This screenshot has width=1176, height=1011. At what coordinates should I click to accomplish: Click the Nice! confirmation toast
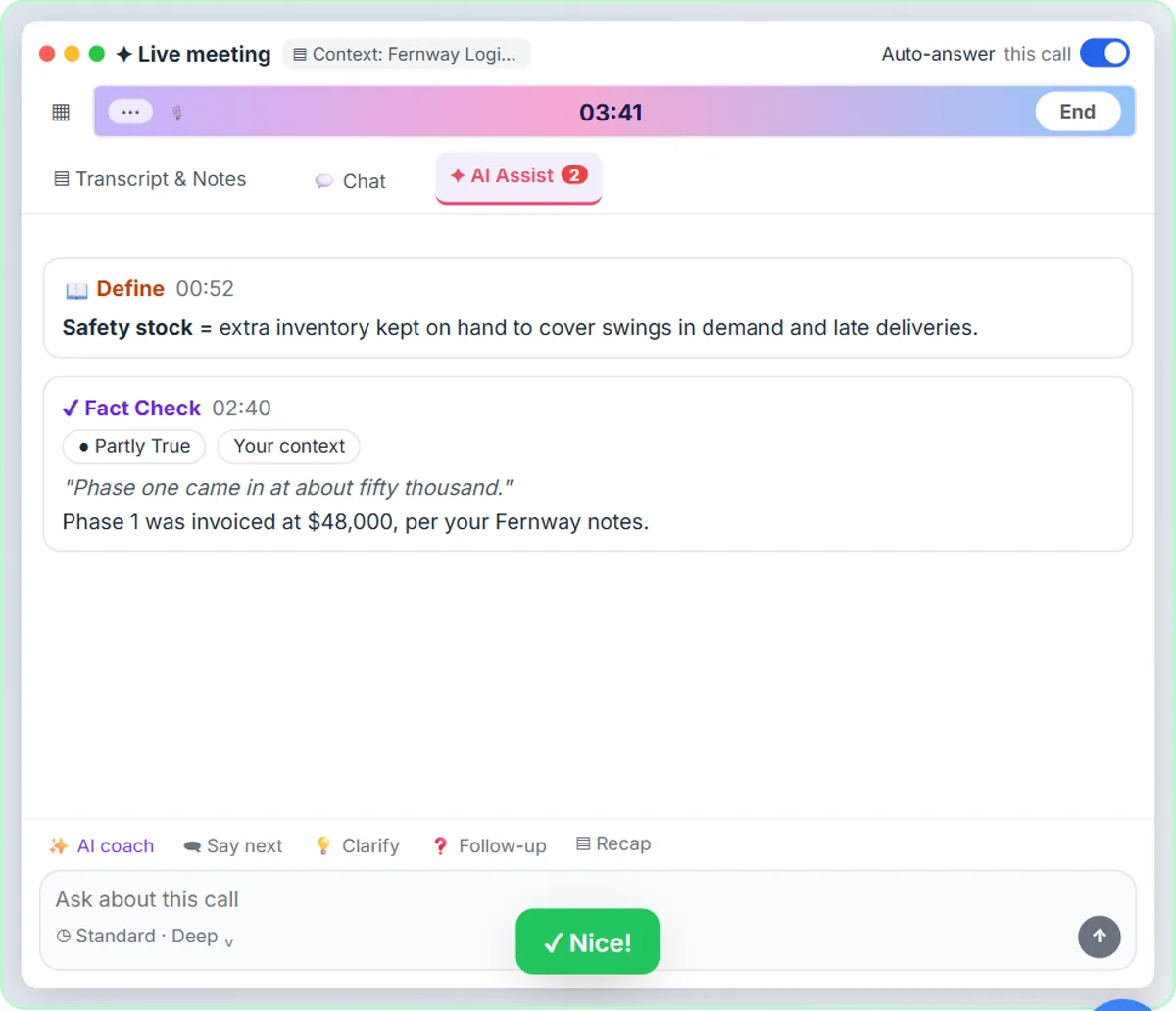[x=588, y=941]
